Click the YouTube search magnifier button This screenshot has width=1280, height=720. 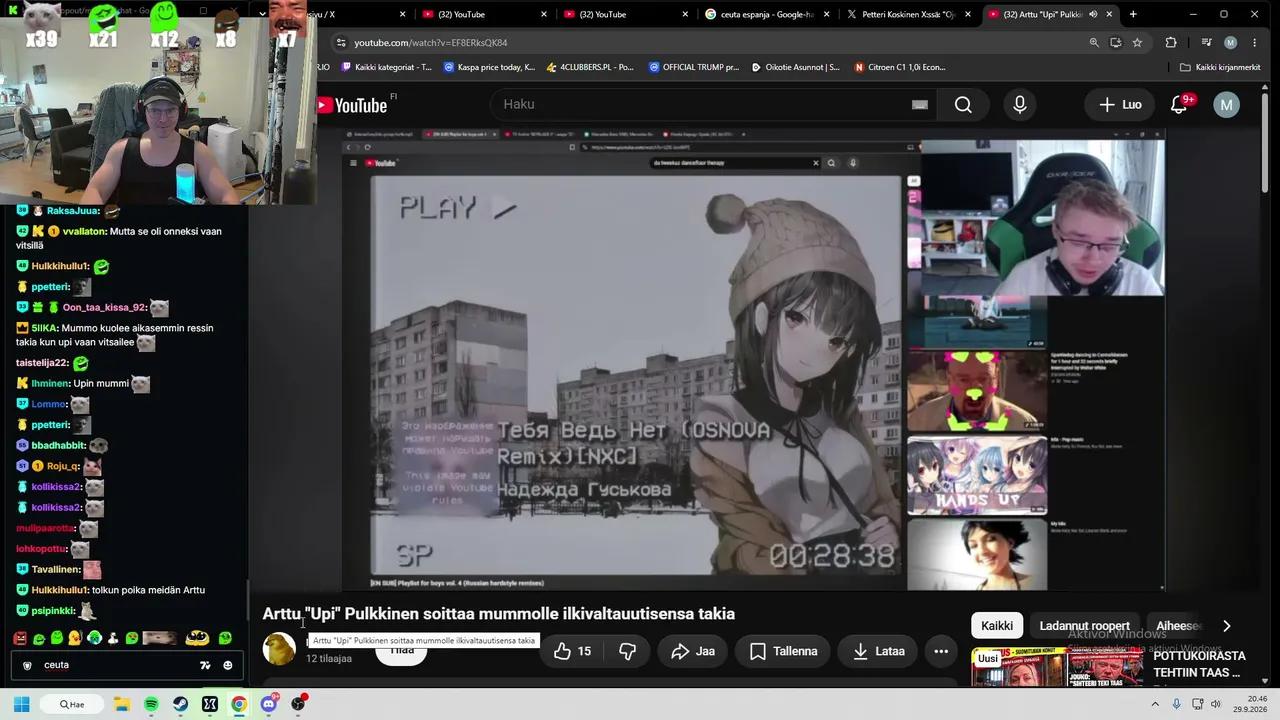[x=963, y=105]
